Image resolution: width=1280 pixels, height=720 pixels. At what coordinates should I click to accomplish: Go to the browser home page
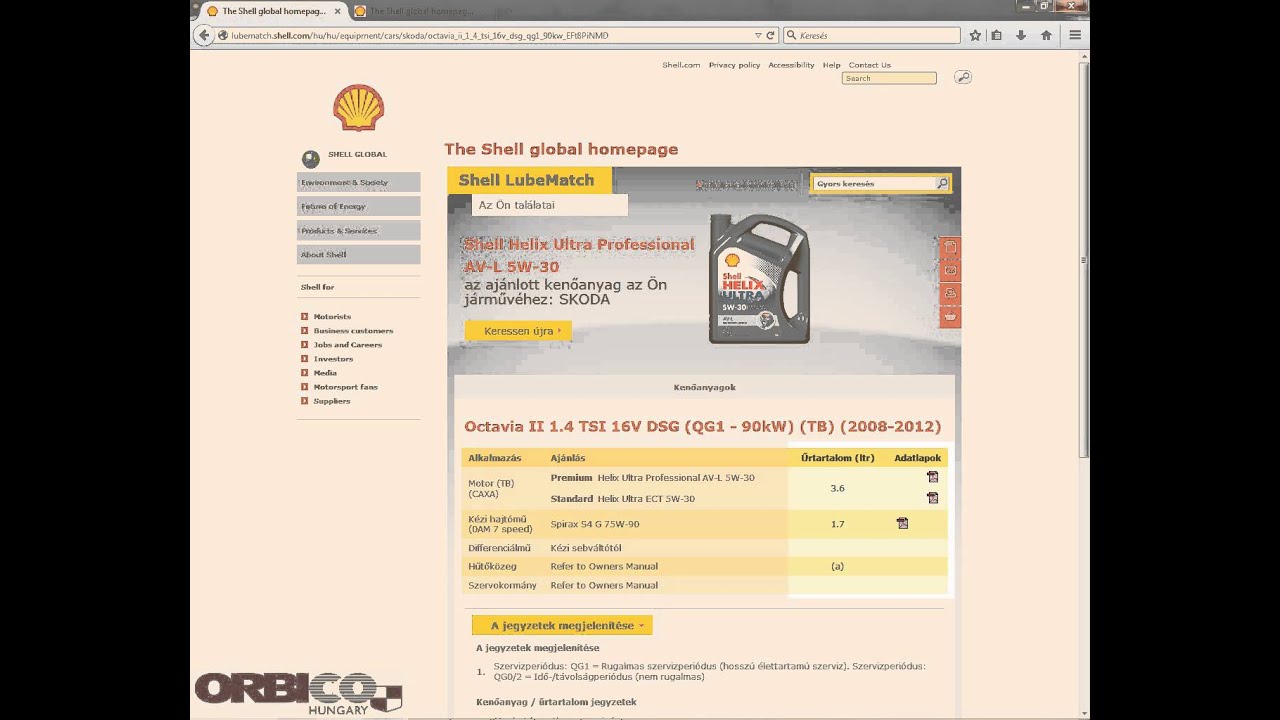pyautogui.click(x=1046, y=35)
